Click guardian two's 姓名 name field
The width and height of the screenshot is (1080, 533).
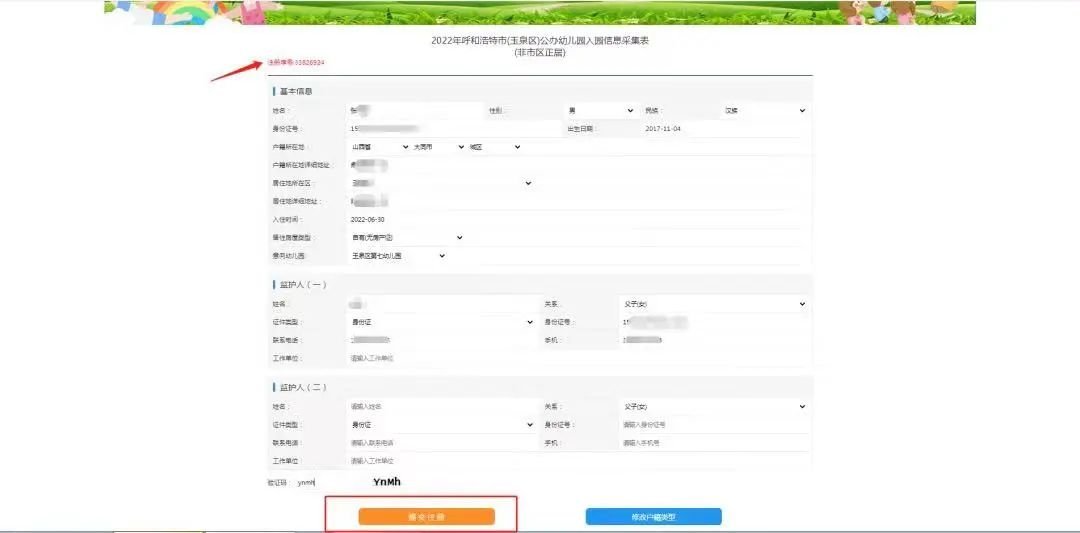coord(440,407)
